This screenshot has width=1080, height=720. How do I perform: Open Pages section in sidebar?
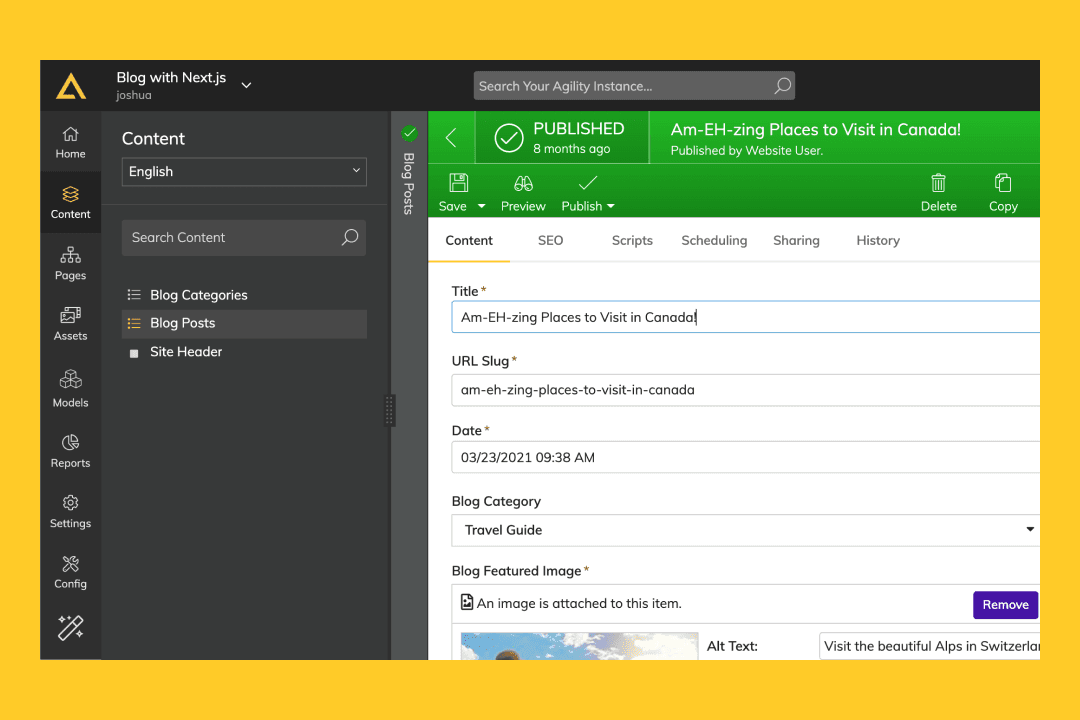[x=70, y=264]
